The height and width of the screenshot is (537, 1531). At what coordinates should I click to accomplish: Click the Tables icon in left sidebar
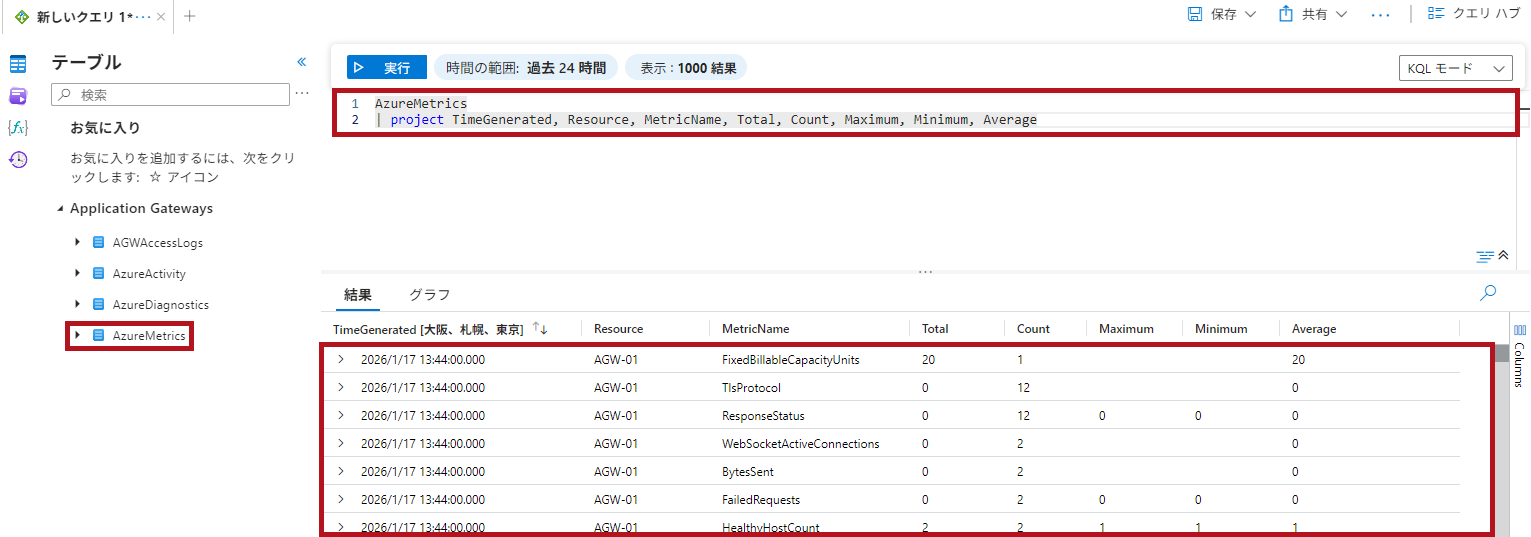[x=18, y=64]
